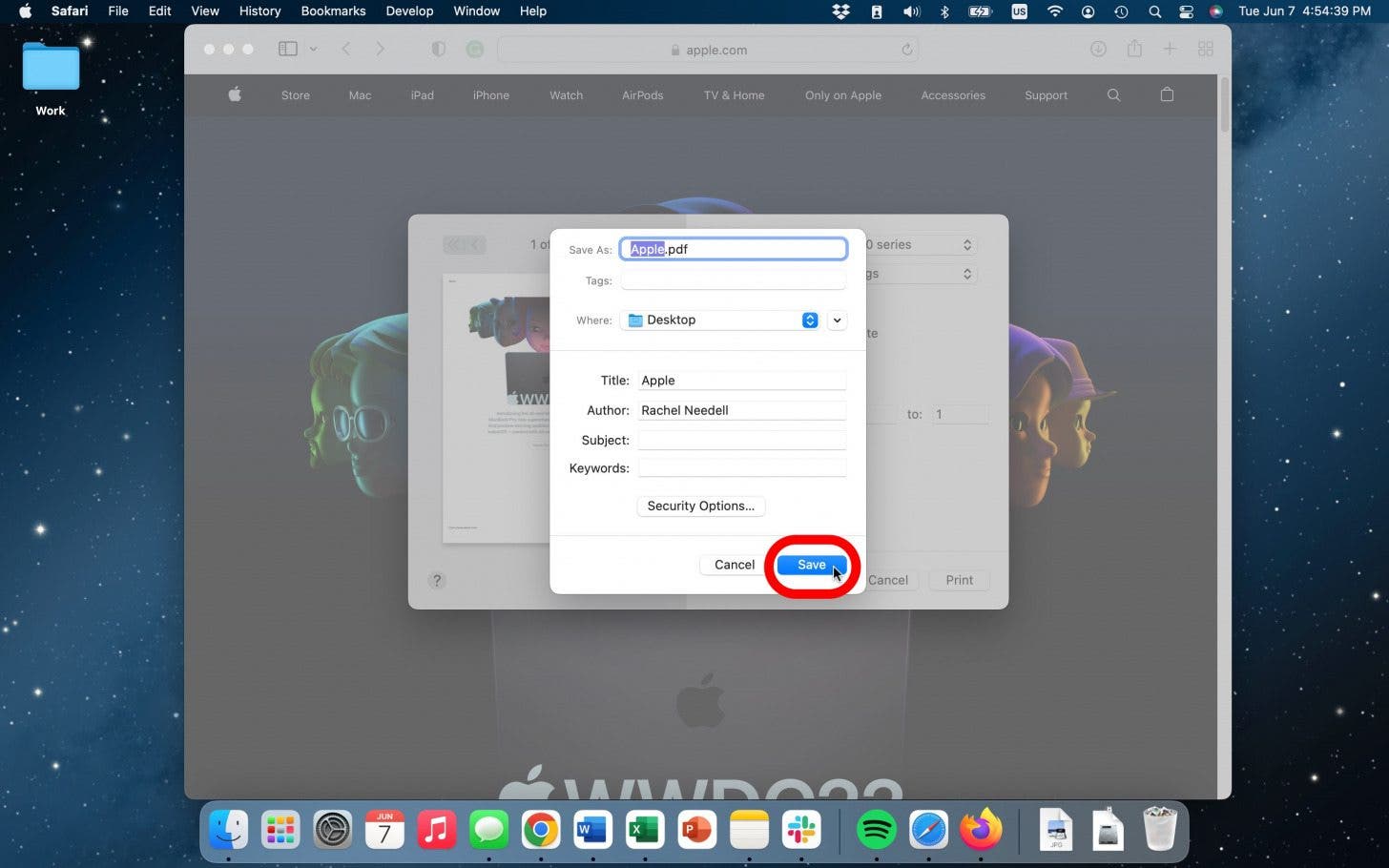This screenshot has width=1389, height=868.
Task: Open Siri from the menu bar
Action: pos(1215,11)
